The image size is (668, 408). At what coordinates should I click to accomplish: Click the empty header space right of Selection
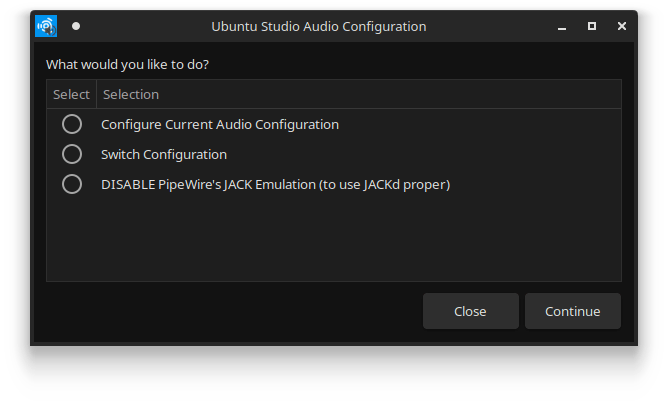tap(400, 94)
